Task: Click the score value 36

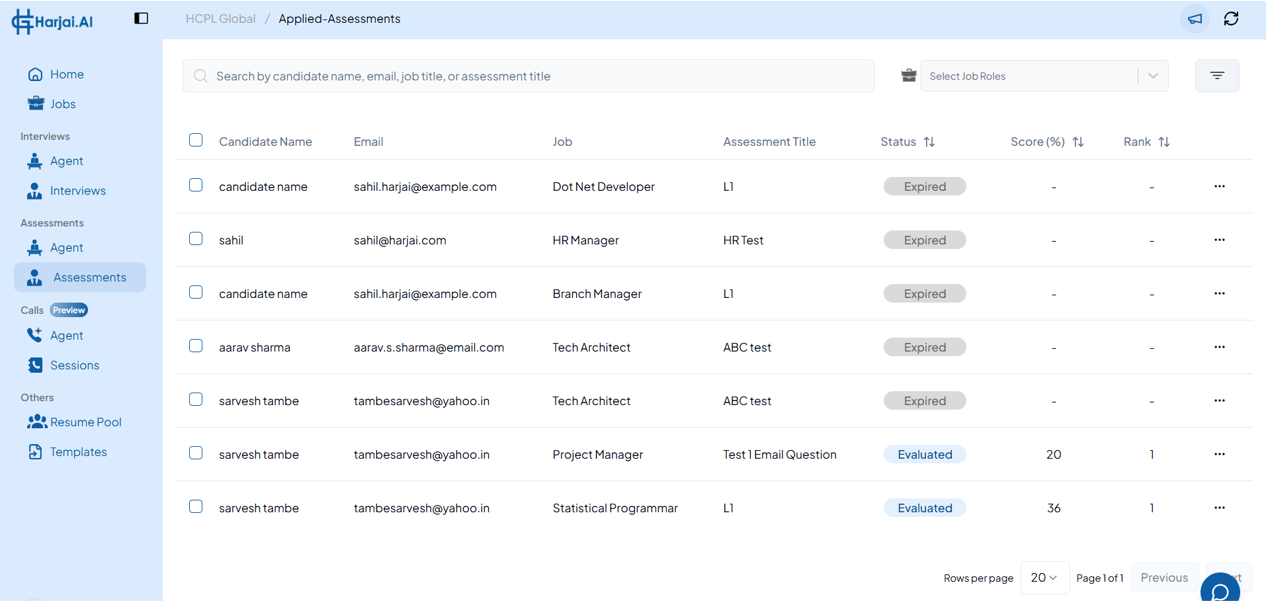Action: coord(1054,508)
